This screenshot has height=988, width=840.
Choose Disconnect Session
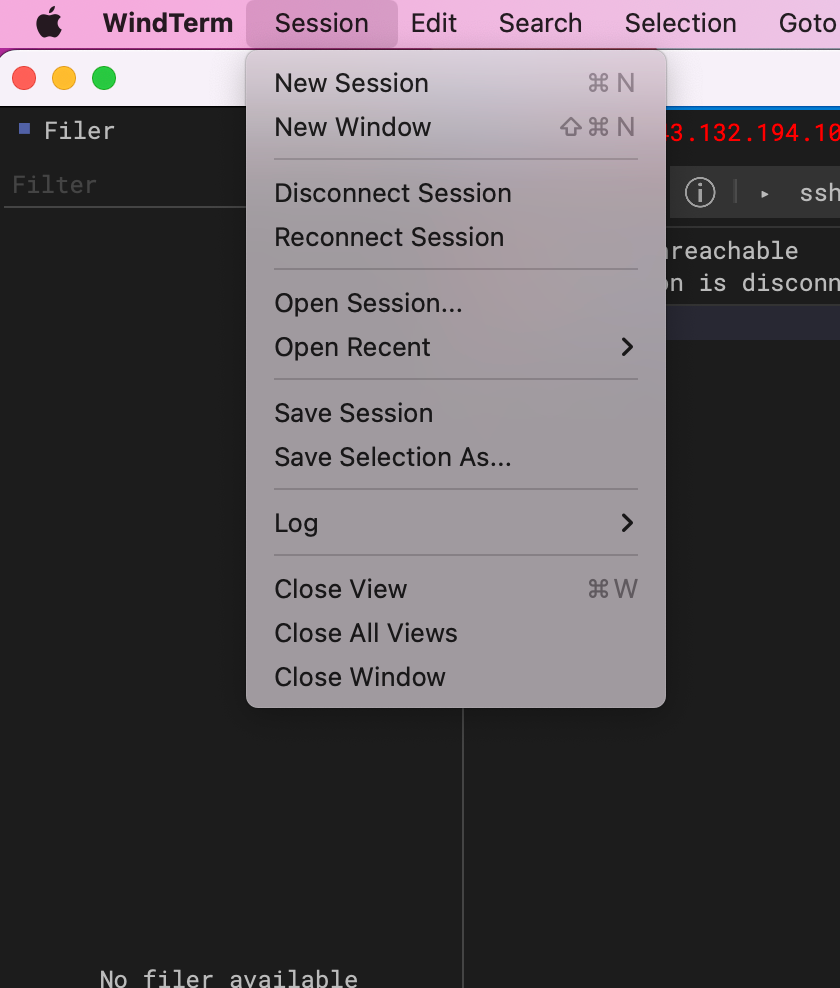392,193
